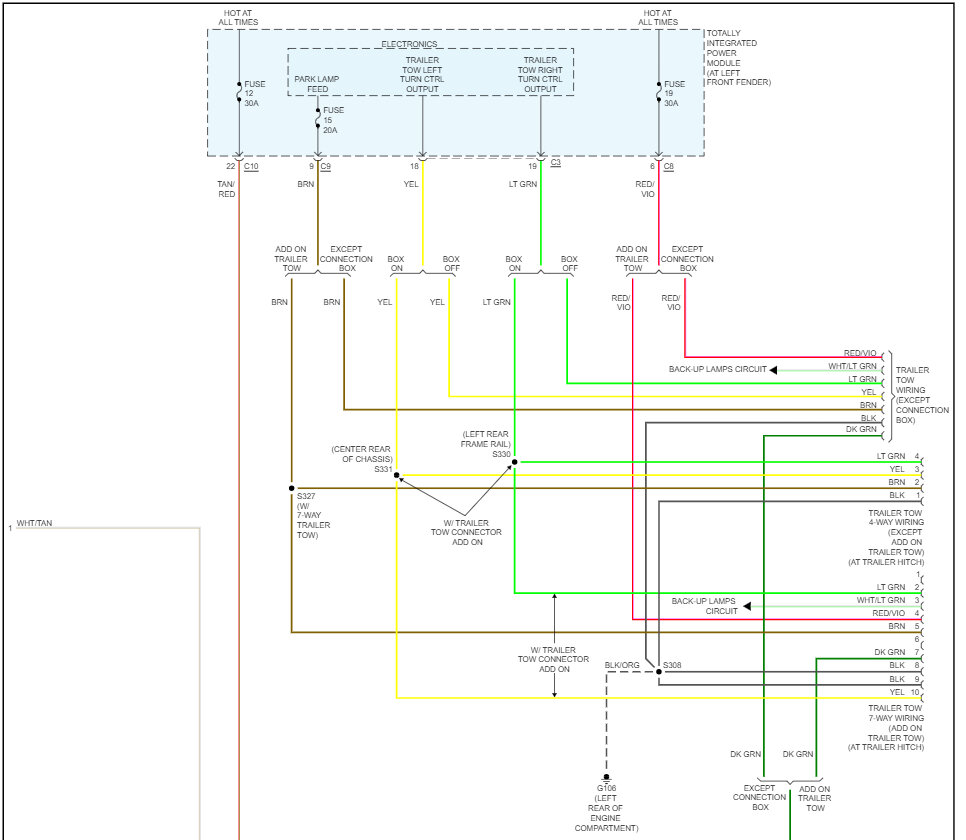
Task: Select connector label "C10"
Action: [x=251, y=166]
